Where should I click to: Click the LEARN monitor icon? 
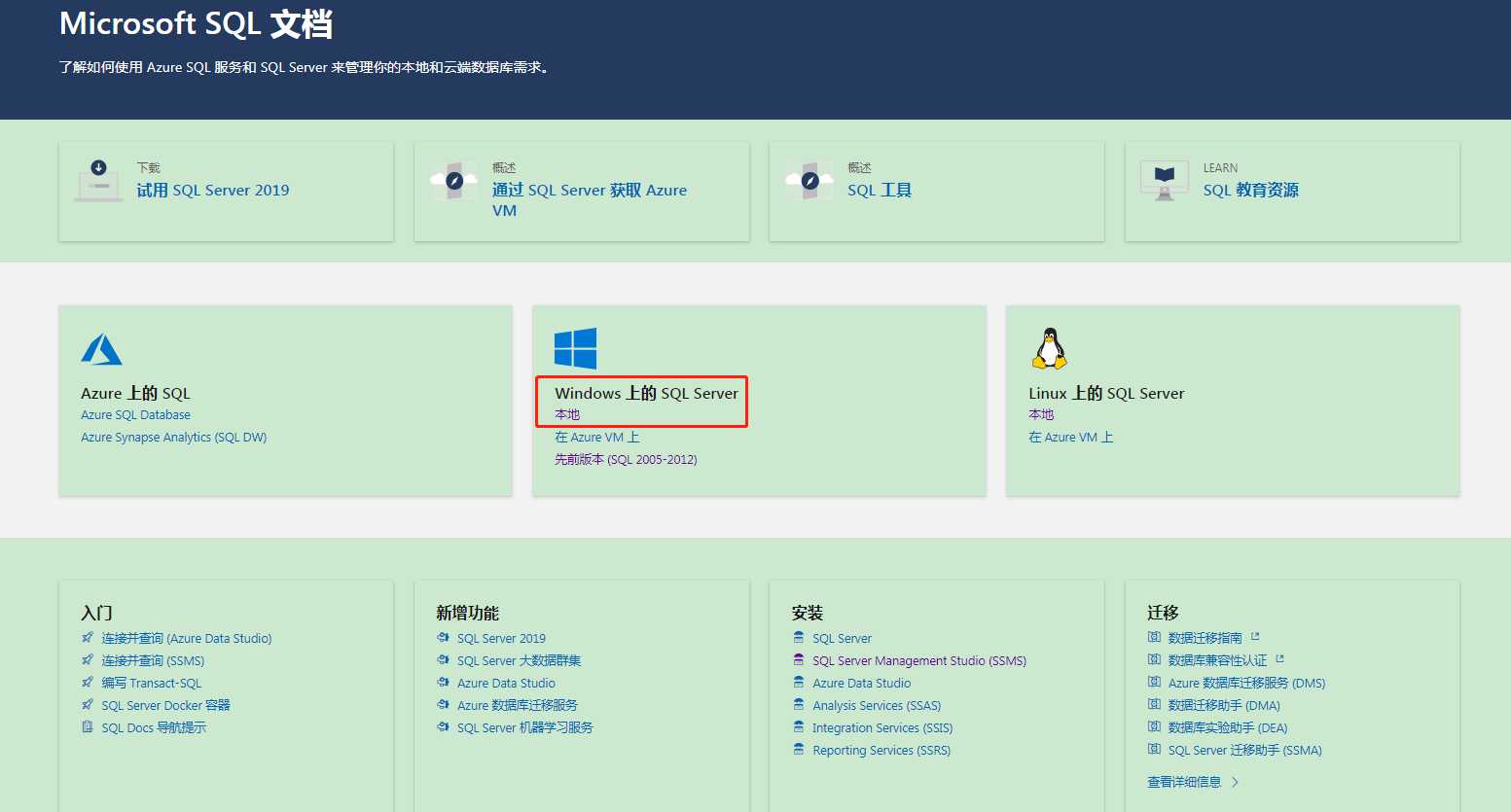click(x=1164, y=181)
